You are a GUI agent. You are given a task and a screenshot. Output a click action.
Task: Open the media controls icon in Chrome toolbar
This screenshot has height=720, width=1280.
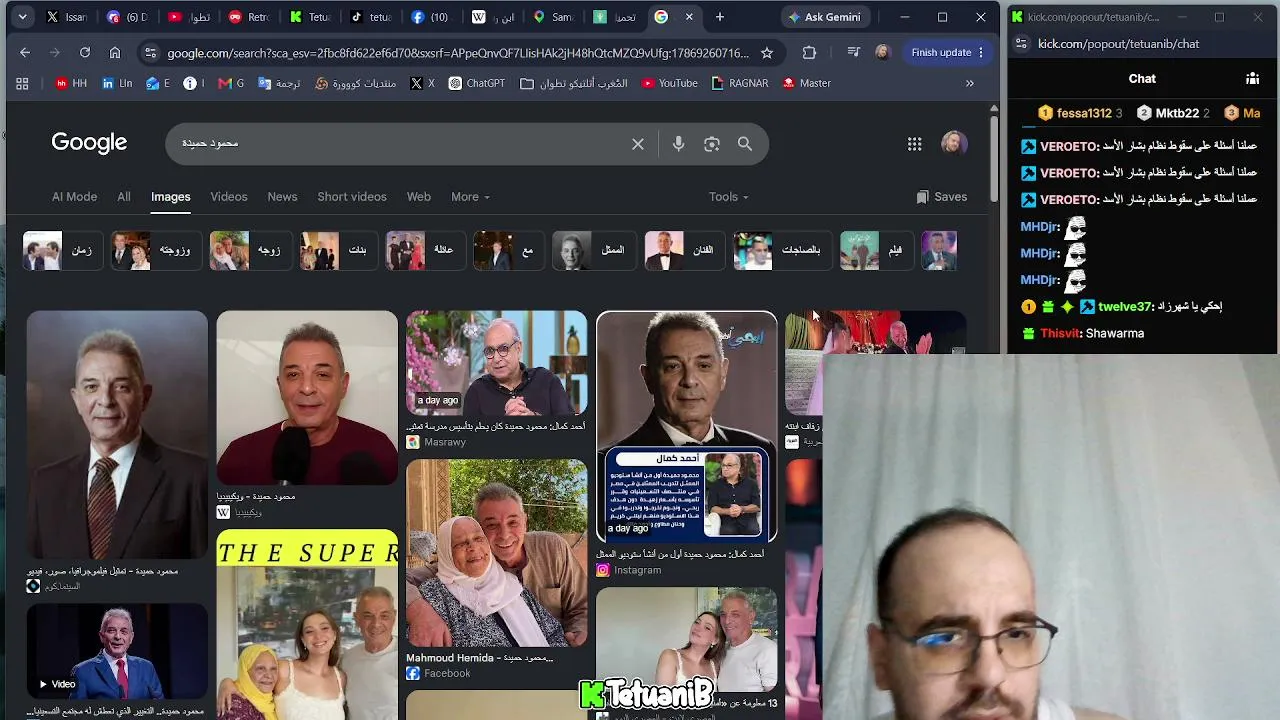[x=853, y=53]
